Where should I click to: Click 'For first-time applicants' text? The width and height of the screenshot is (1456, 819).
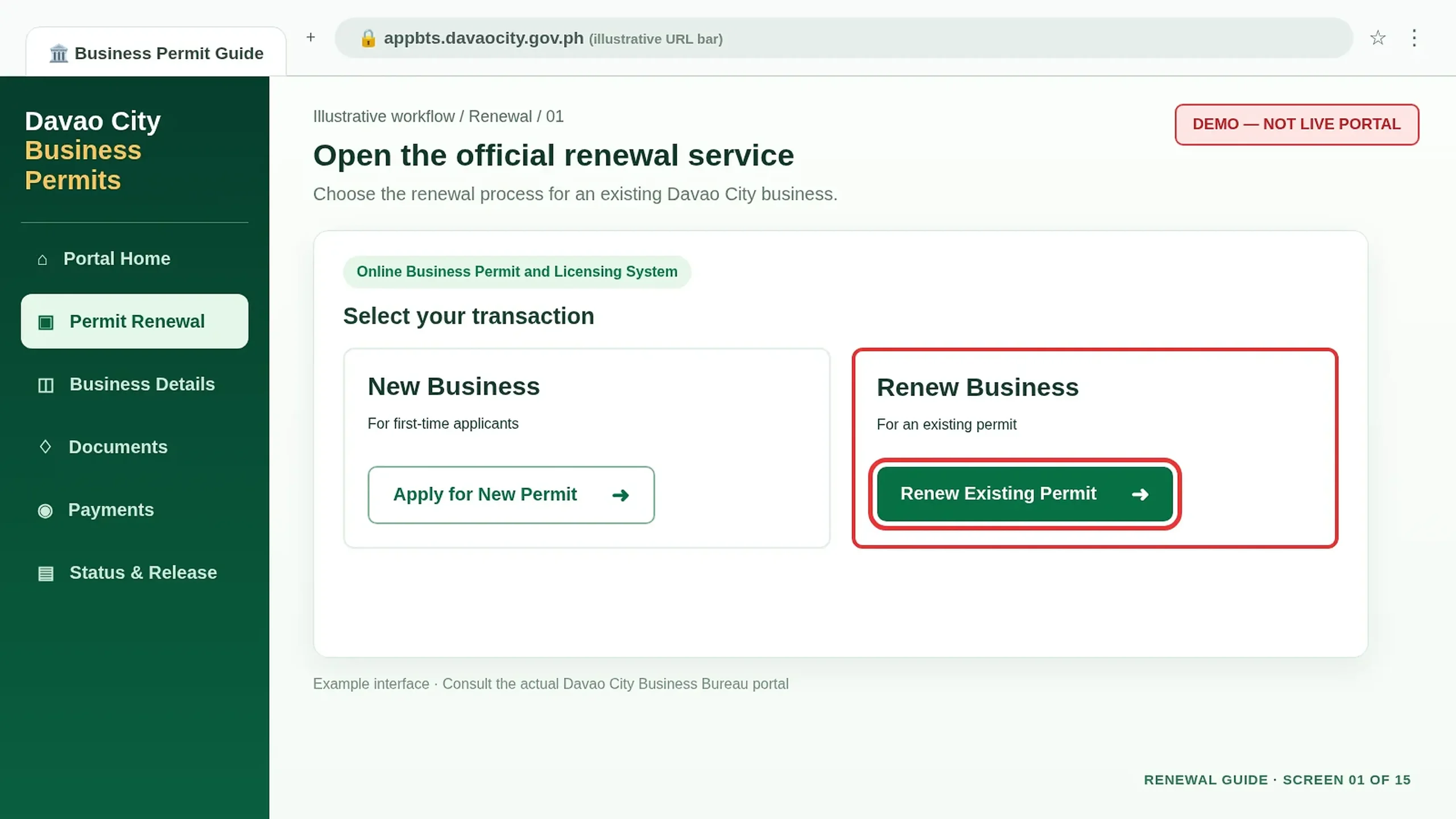(443, 424)
